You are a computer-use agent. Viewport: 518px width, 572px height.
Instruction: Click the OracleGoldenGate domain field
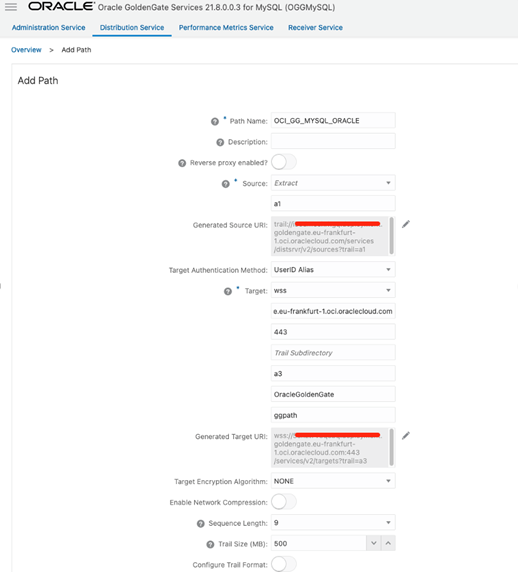(333, 394)
